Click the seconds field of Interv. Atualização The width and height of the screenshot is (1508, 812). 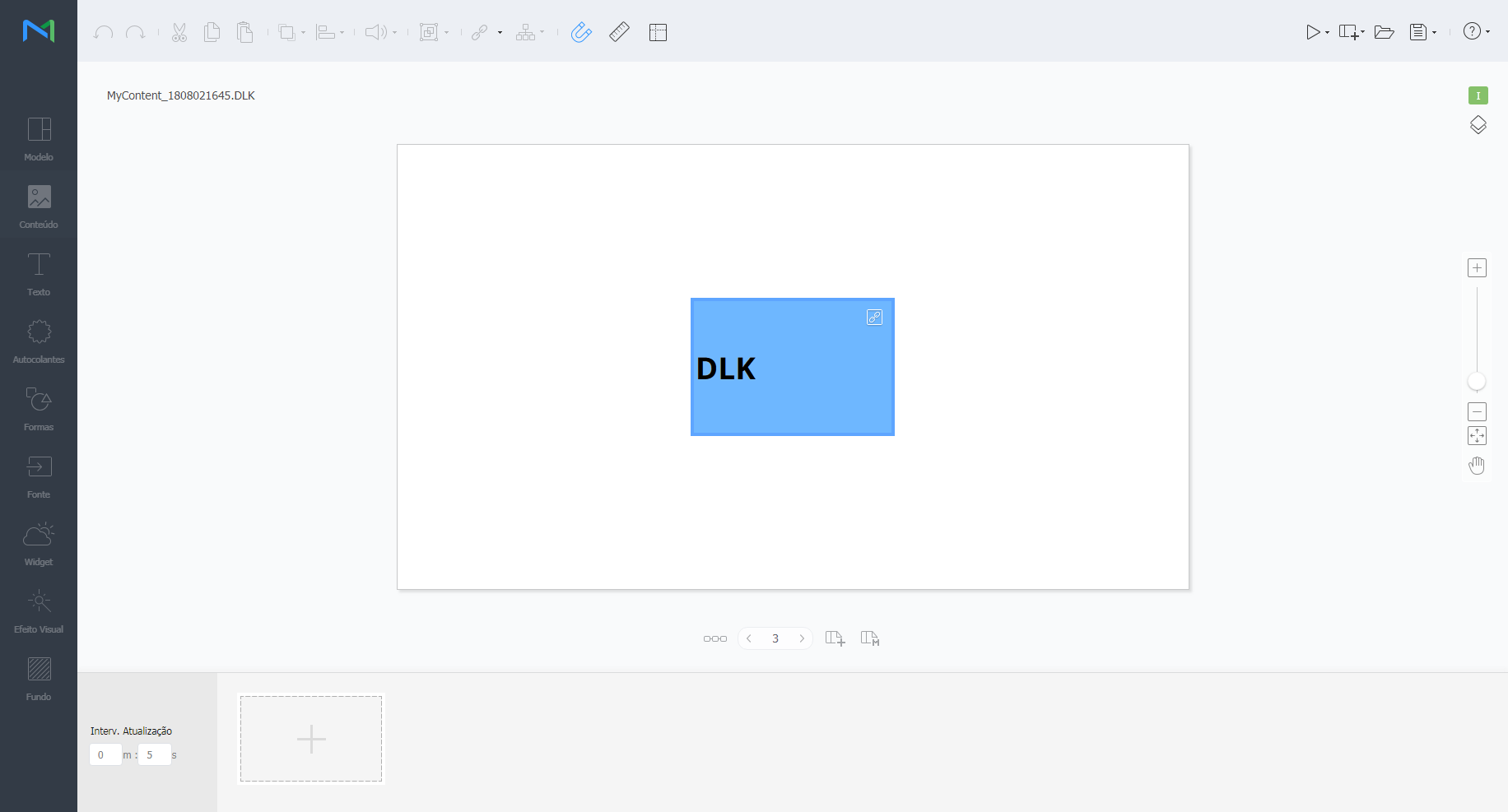tap(154, 754)
